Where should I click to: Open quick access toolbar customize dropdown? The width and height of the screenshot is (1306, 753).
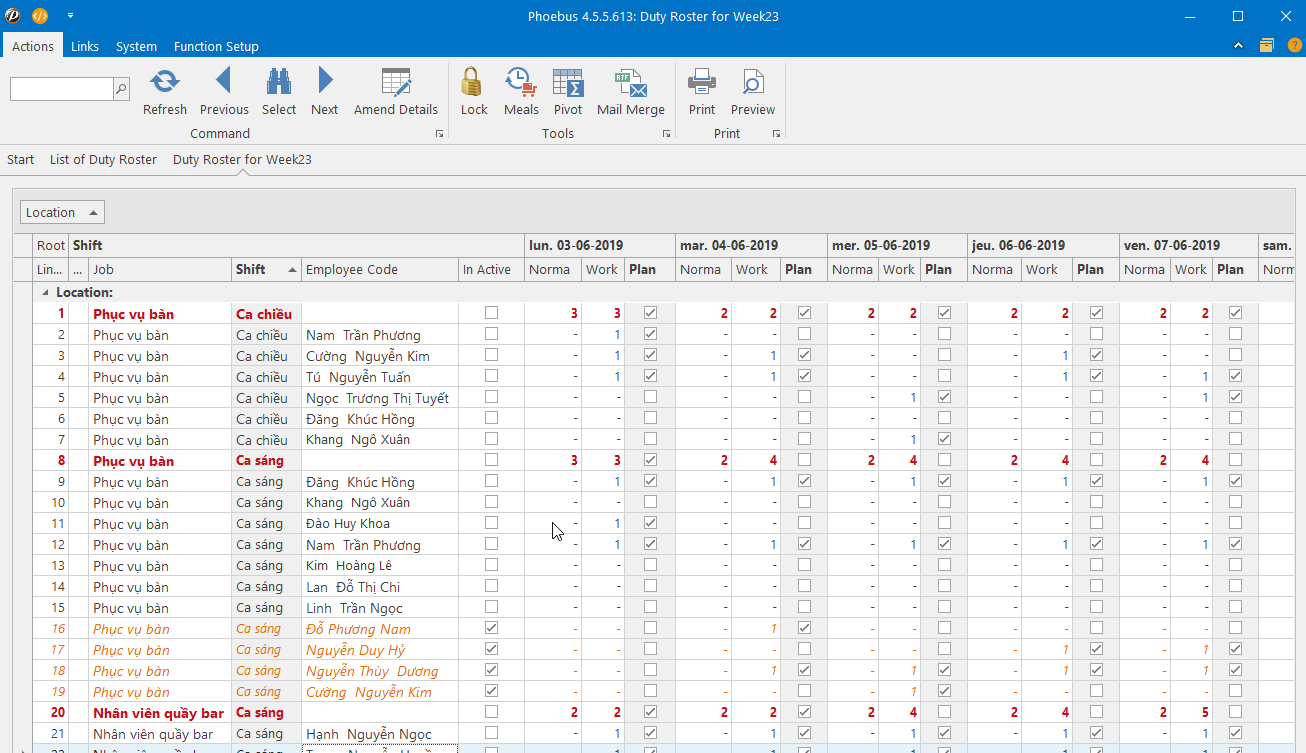70,16
